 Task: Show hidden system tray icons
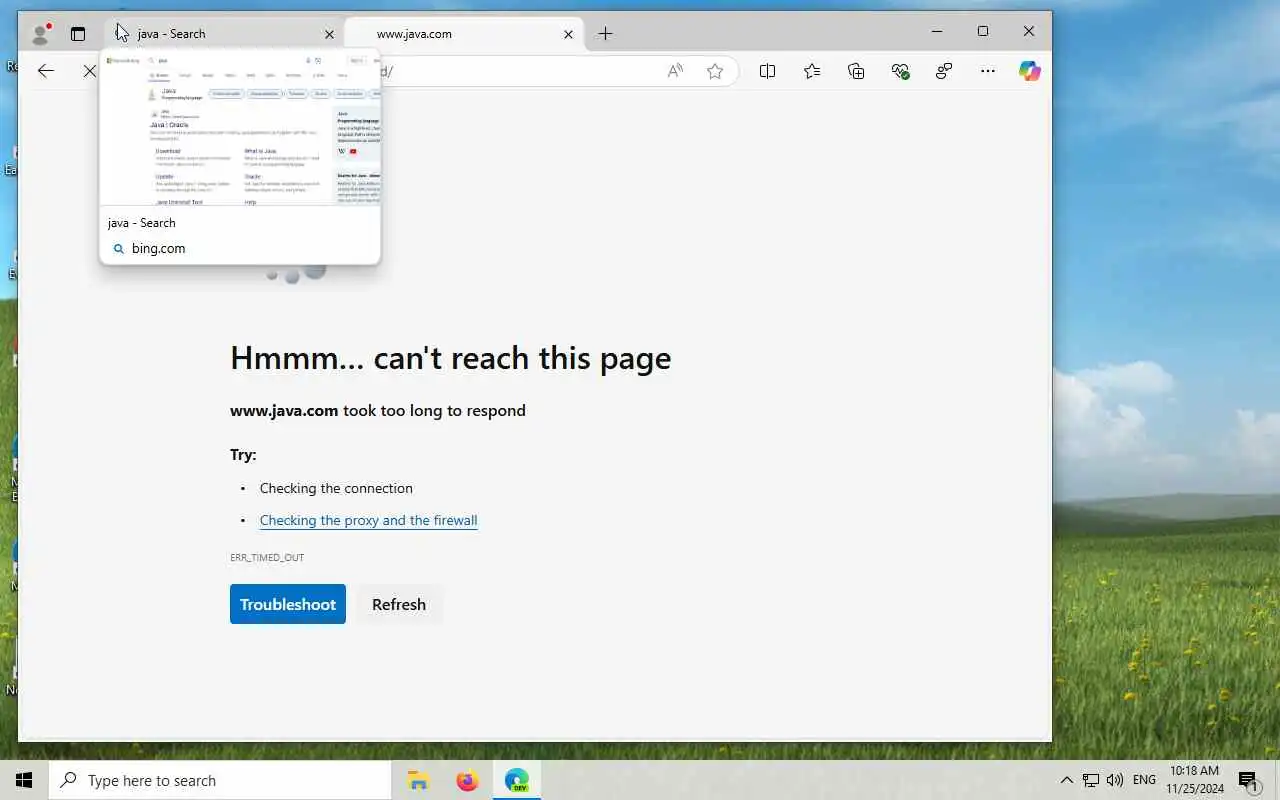pos(1066,780)
